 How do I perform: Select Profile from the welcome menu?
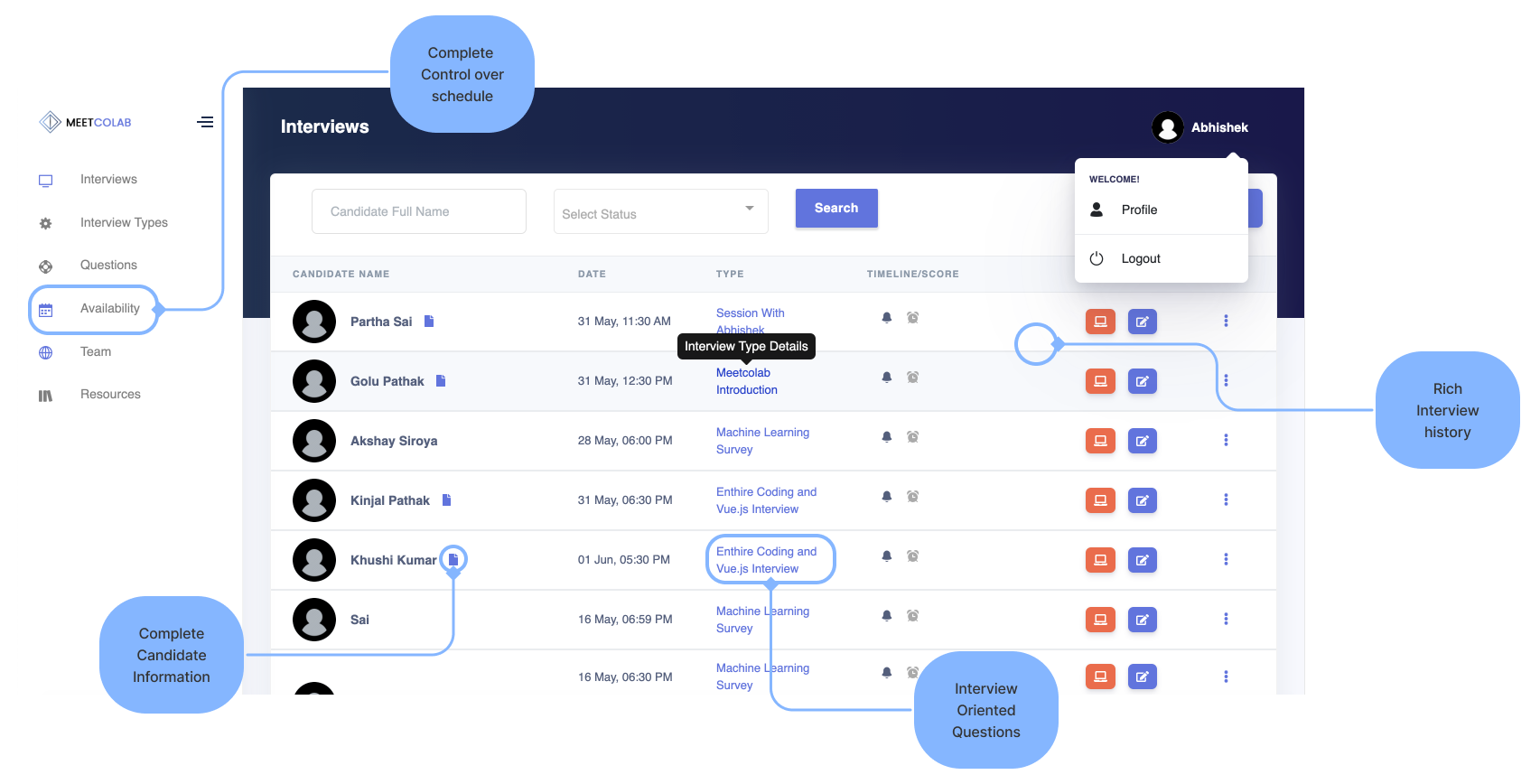point(1139,210)
